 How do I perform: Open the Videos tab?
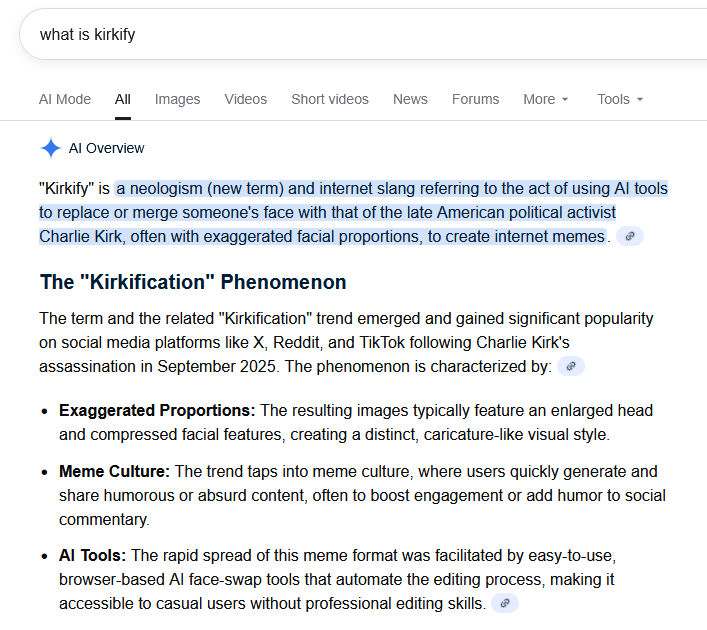click(x=246, y=99)
